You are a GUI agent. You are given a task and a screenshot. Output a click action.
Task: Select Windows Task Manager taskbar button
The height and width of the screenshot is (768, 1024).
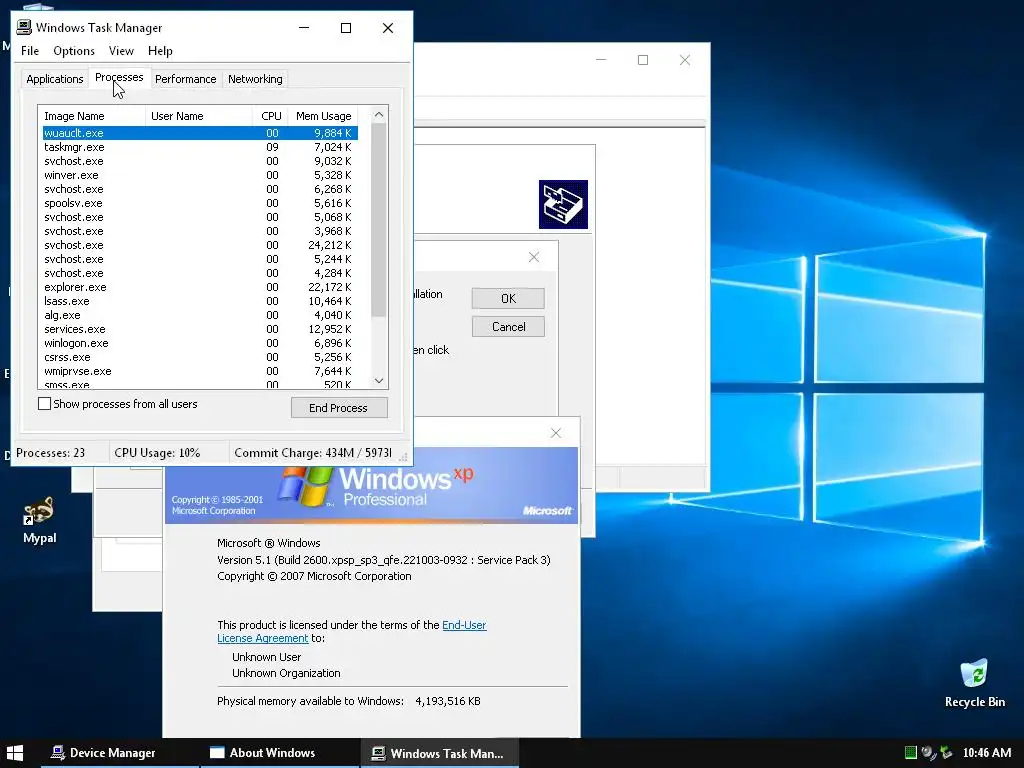coord(440,753)
